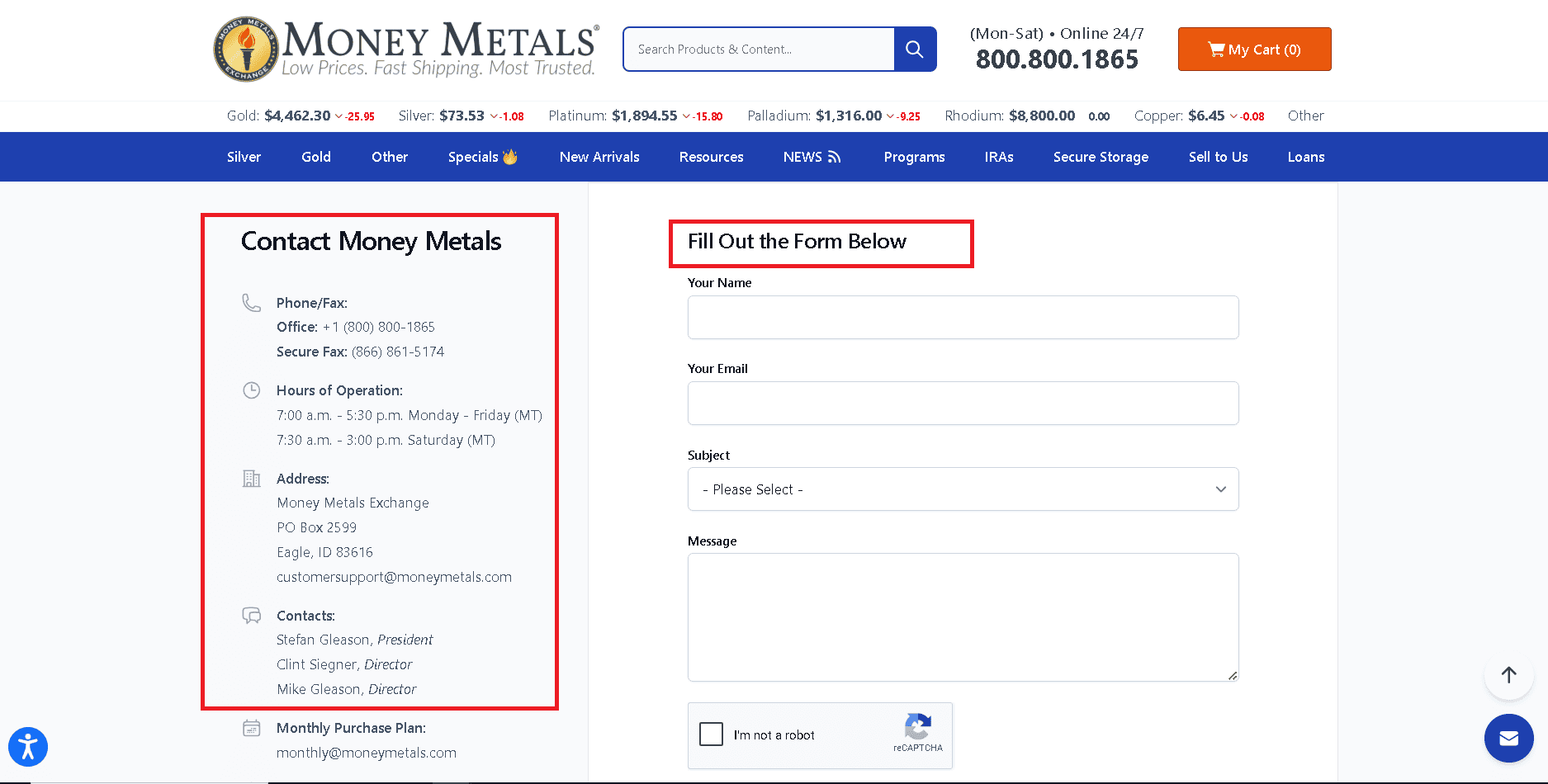
Task: Click the 800.800.1865 phone number in header
Action: pyautogui.click(x=1057, y=59)
